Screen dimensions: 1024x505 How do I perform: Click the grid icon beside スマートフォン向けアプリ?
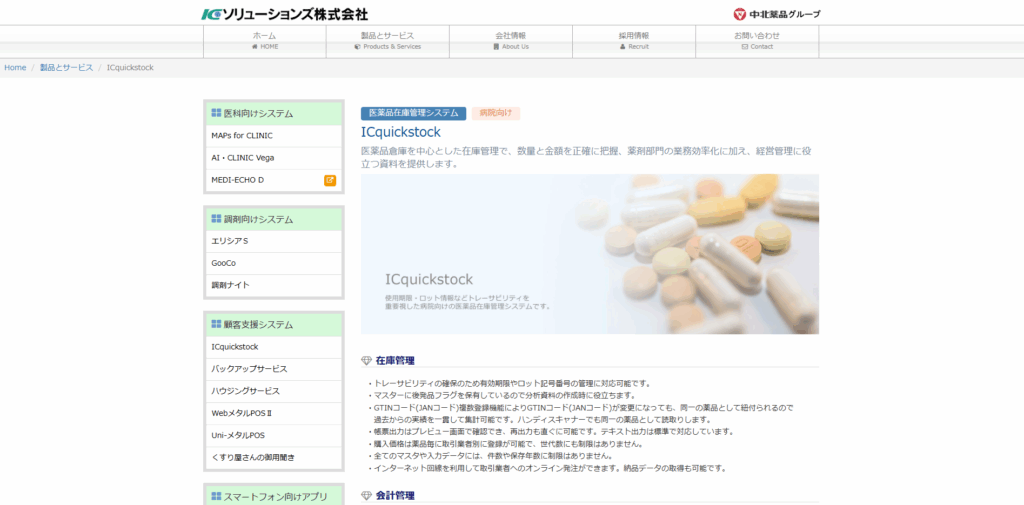pyautogui.click(x=216, y=496)
